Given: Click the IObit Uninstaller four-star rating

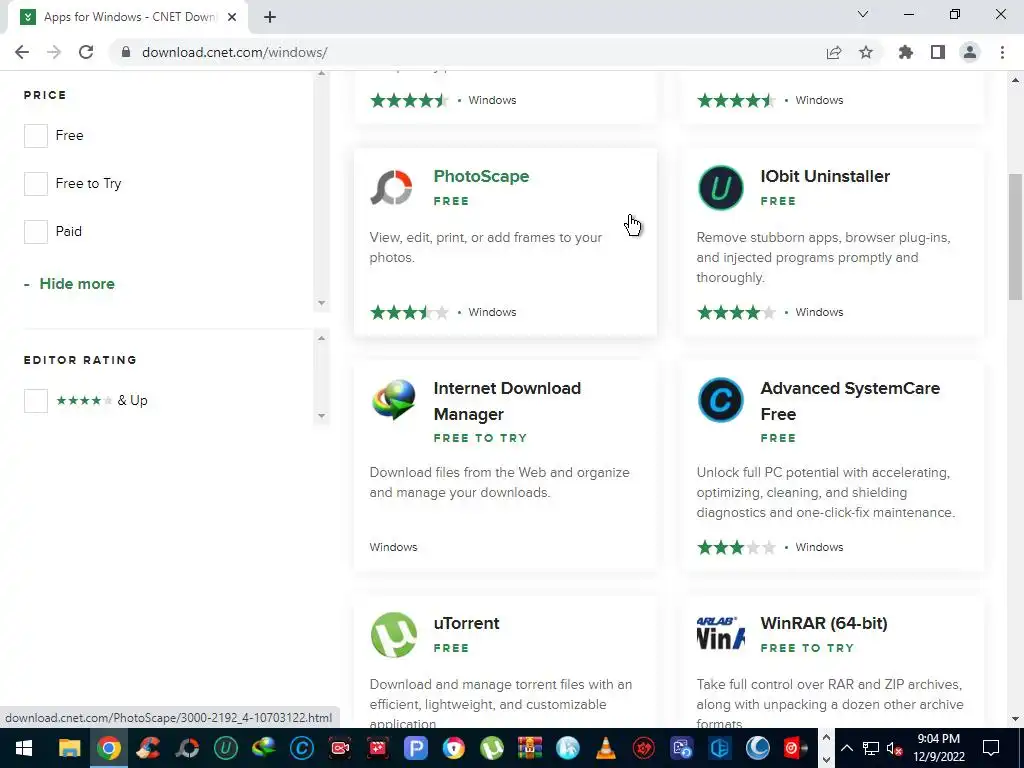Looking at the screenshot, I should (x=736, y=312).
